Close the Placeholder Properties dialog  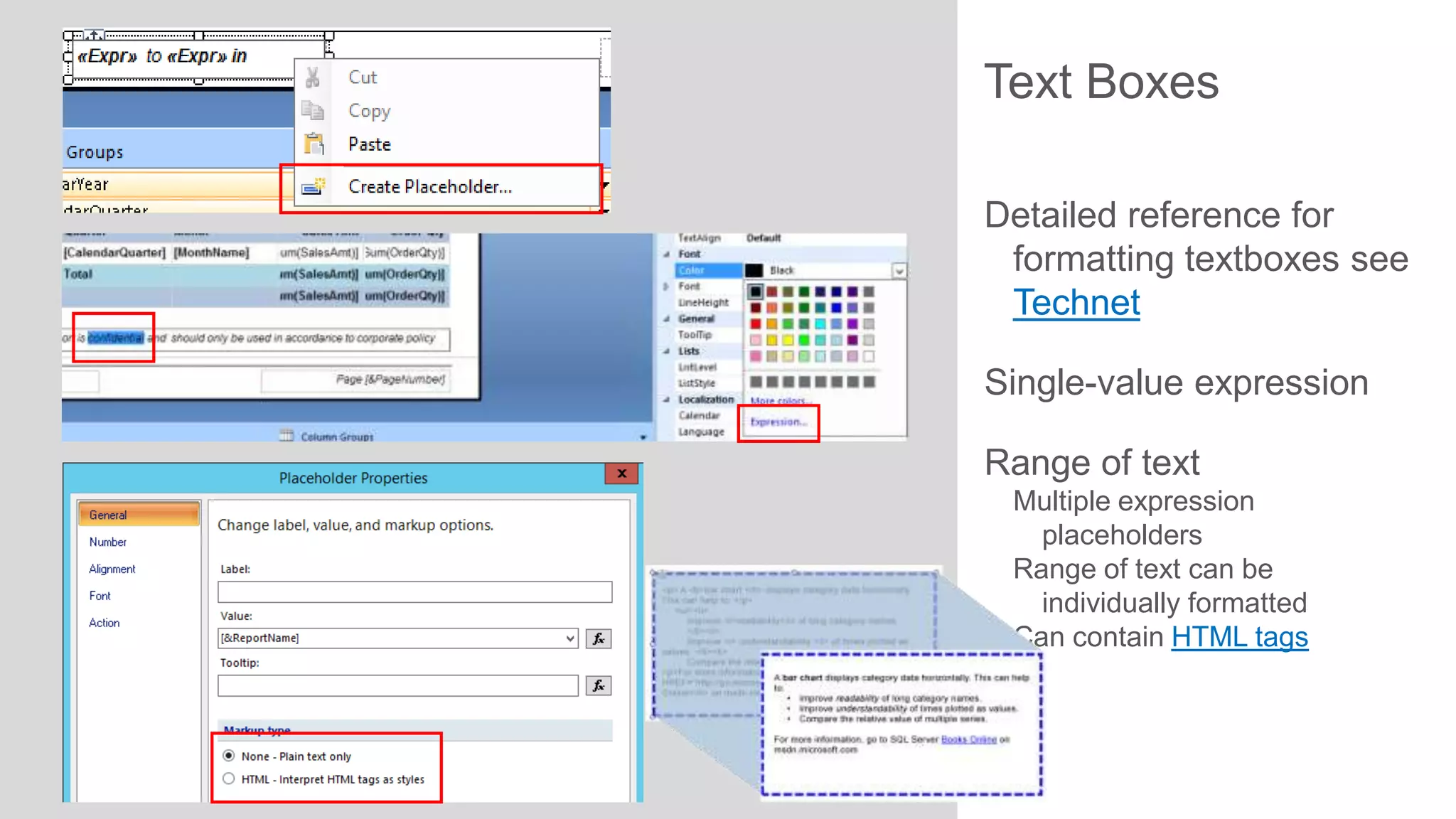click(x=622, y=473)
